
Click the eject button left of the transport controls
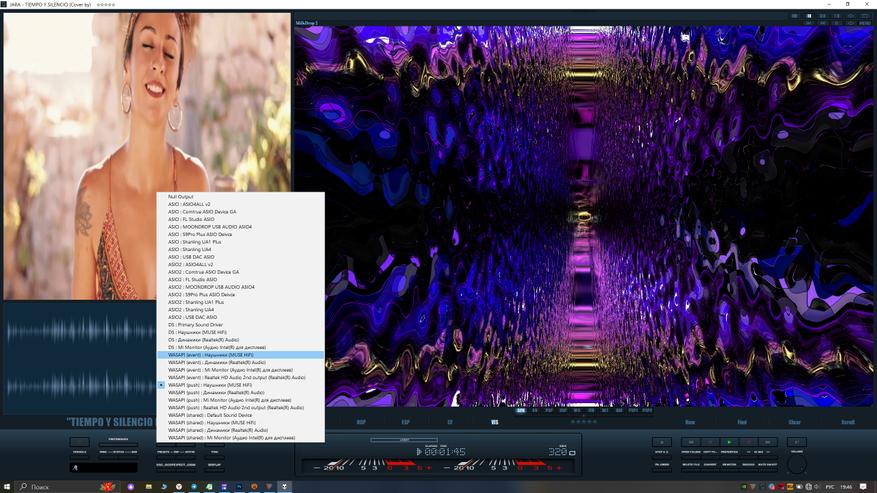click(661, 441)
